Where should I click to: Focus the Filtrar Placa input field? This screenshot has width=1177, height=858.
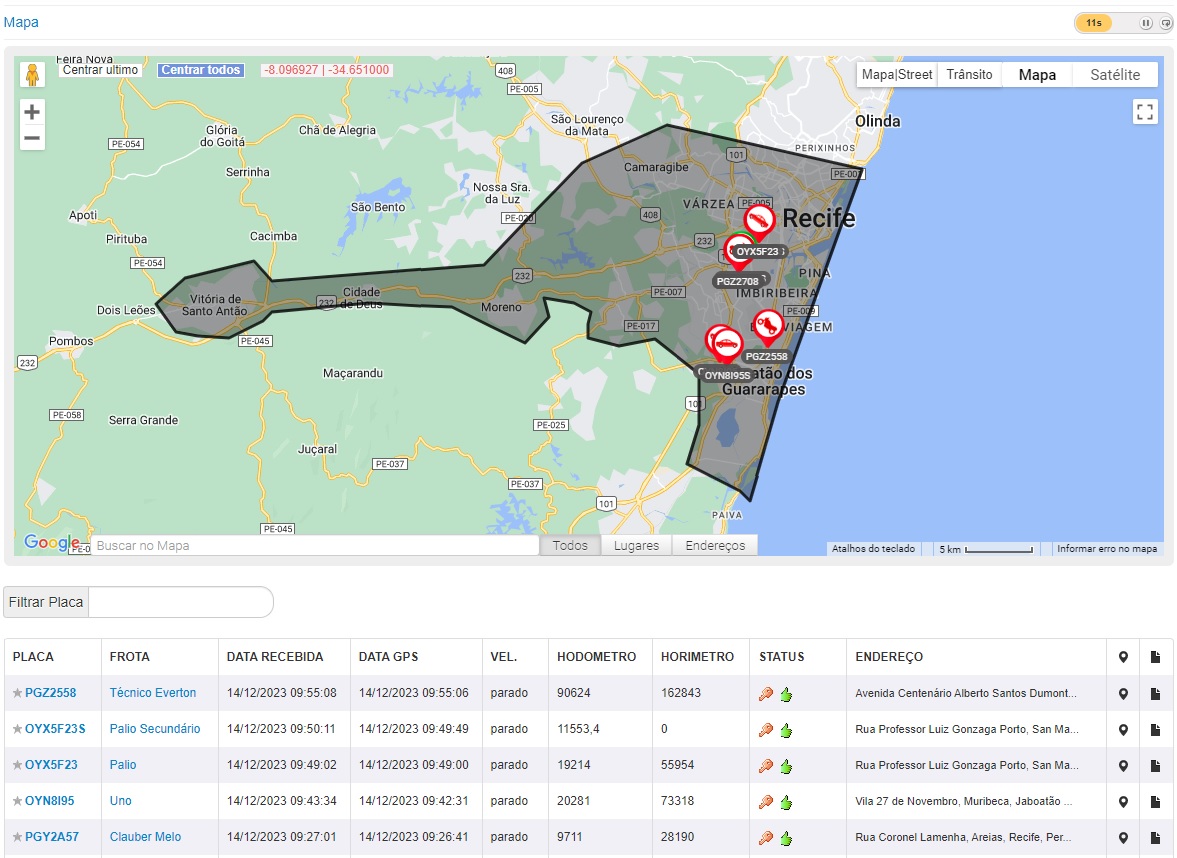click(180, 602)
